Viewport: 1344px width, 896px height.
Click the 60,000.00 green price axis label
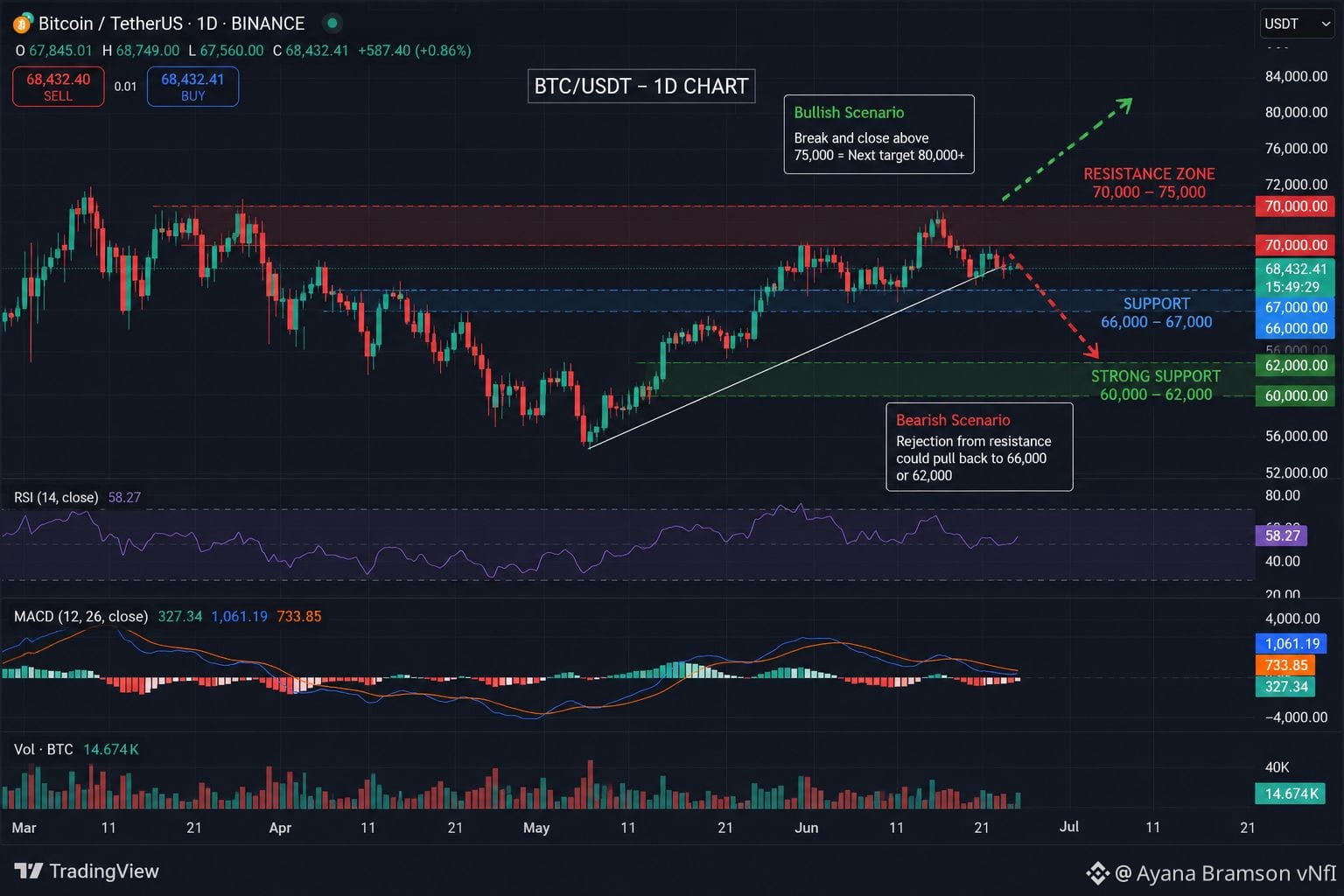[x=1295, y=395]
